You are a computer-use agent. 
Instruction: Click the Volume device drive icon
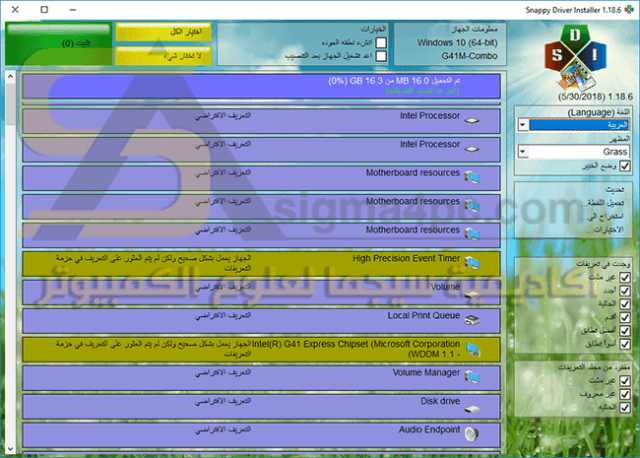point(472,294)
